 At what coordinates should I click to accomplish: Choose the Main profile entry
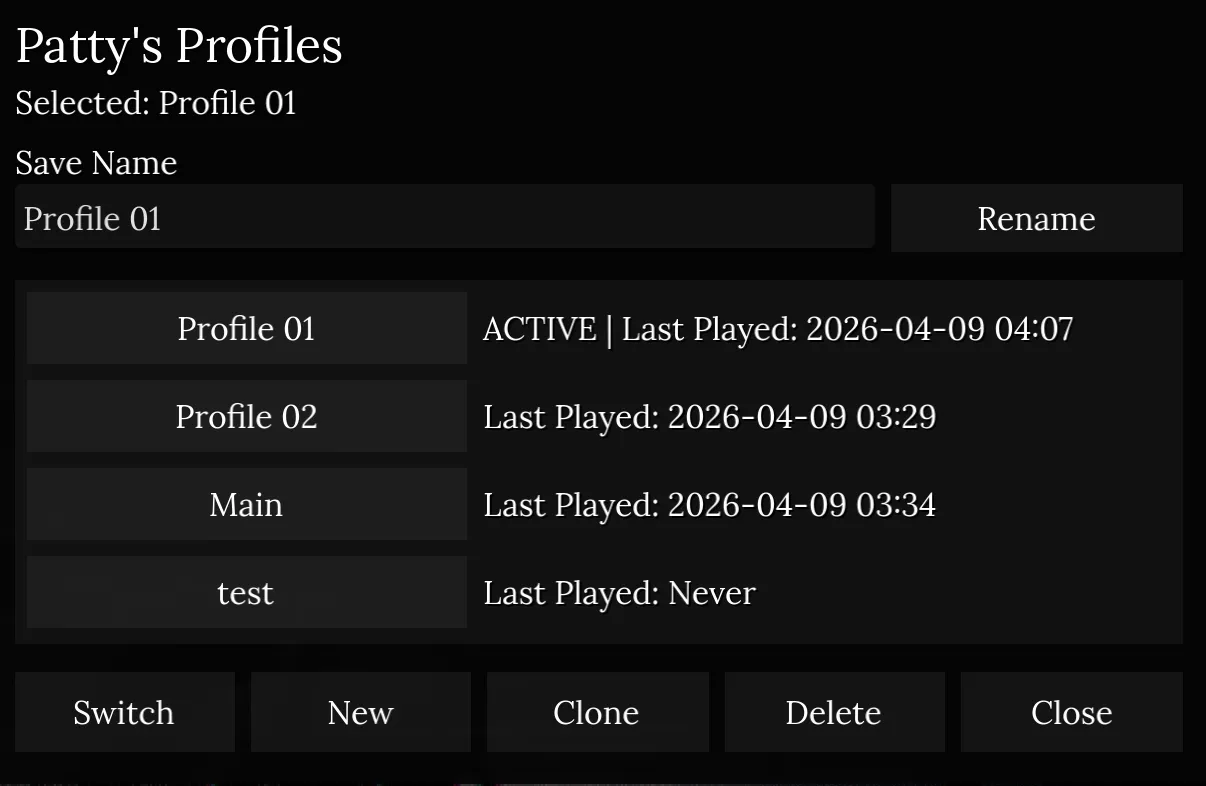point(246,504)
